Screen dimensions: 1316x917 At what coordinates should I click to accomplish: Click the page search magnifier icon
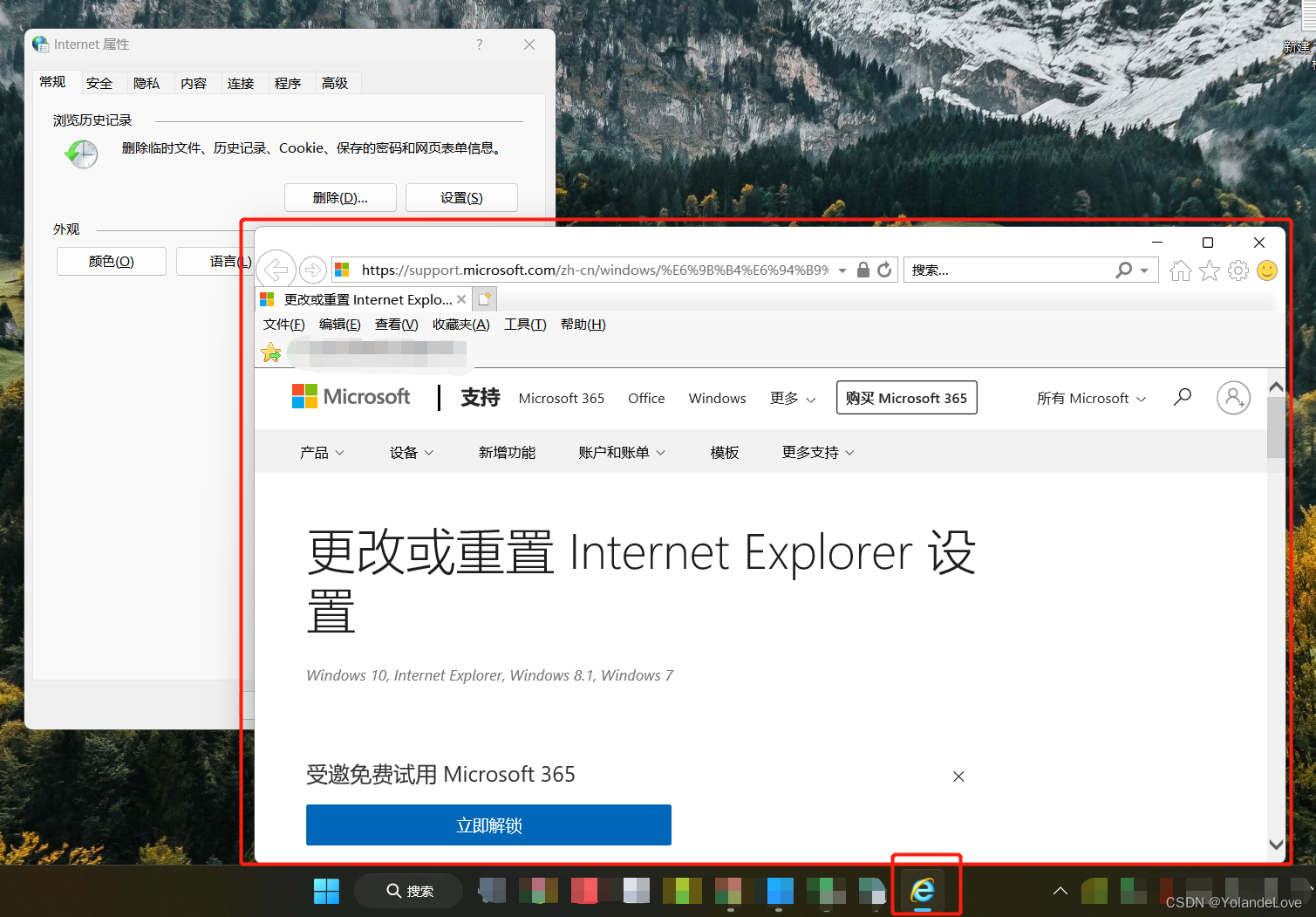point(1182,397)
